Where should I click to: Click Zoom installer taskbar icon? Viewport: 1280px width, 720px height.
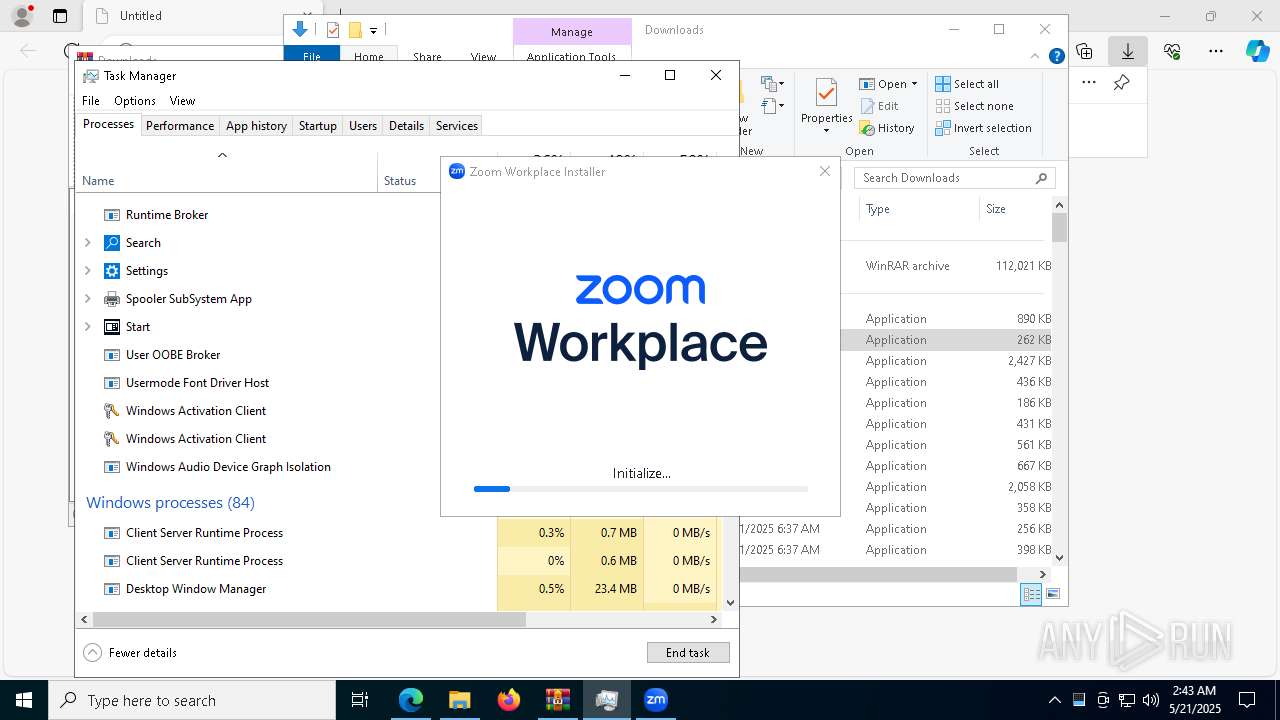click(656, 700)
